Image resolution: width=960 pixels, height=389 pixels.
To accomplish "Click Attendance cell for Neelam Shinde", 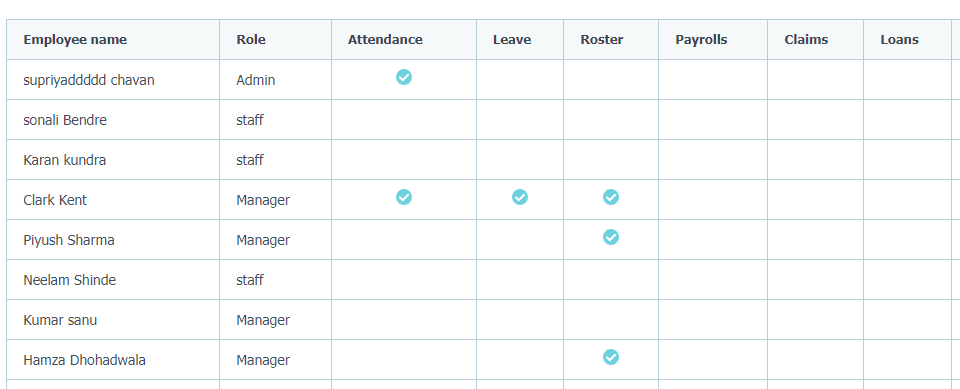I will [x=404, y=279].
